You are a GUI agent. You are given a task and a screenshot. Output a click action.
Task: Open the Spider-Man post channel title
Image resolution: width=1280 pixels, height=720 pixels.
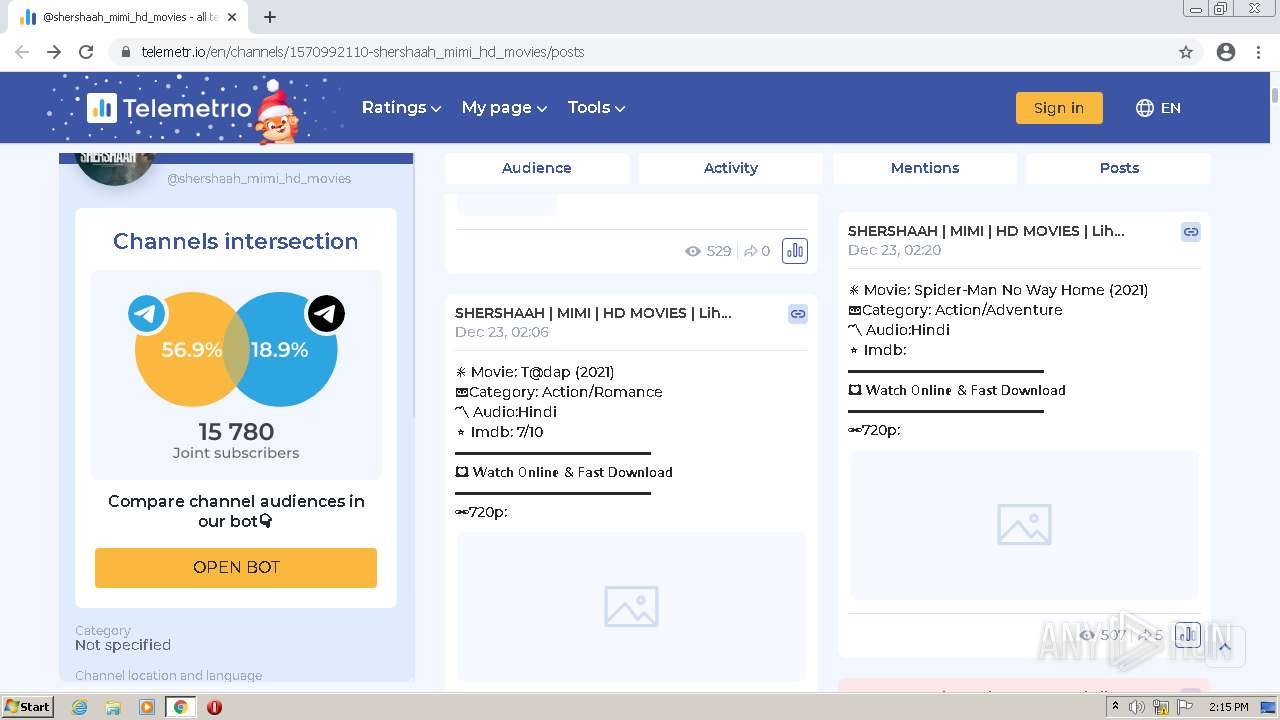pyautogui.click(x=986, y=231)
